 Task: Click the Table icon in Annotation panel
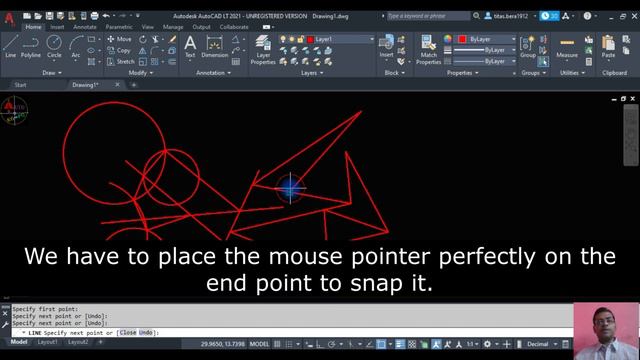tap(236, 62)
